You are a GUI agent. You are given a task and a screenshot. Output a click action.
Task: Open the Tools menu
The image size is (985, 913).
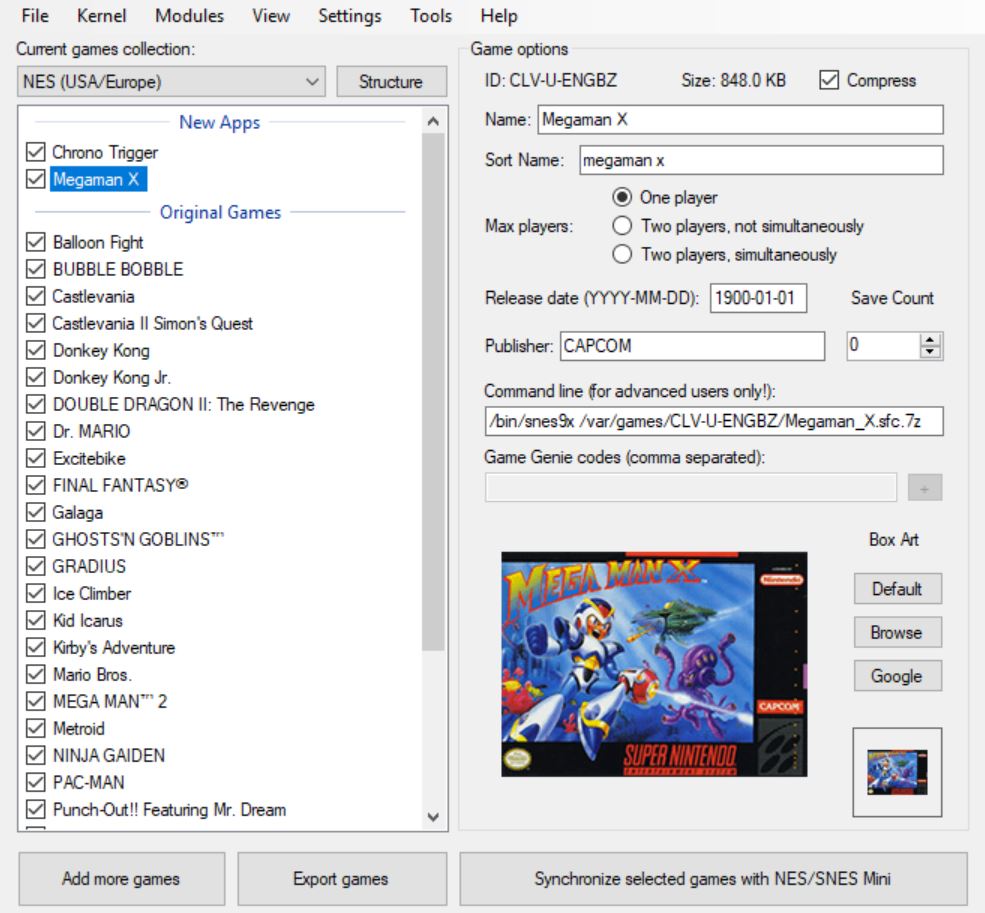[430, 16]
